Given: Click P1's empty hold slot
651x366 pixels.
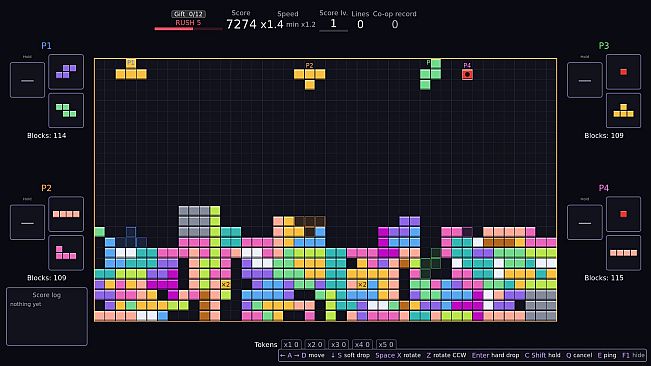Looking at the screenshot, I should tap(27, 80).
